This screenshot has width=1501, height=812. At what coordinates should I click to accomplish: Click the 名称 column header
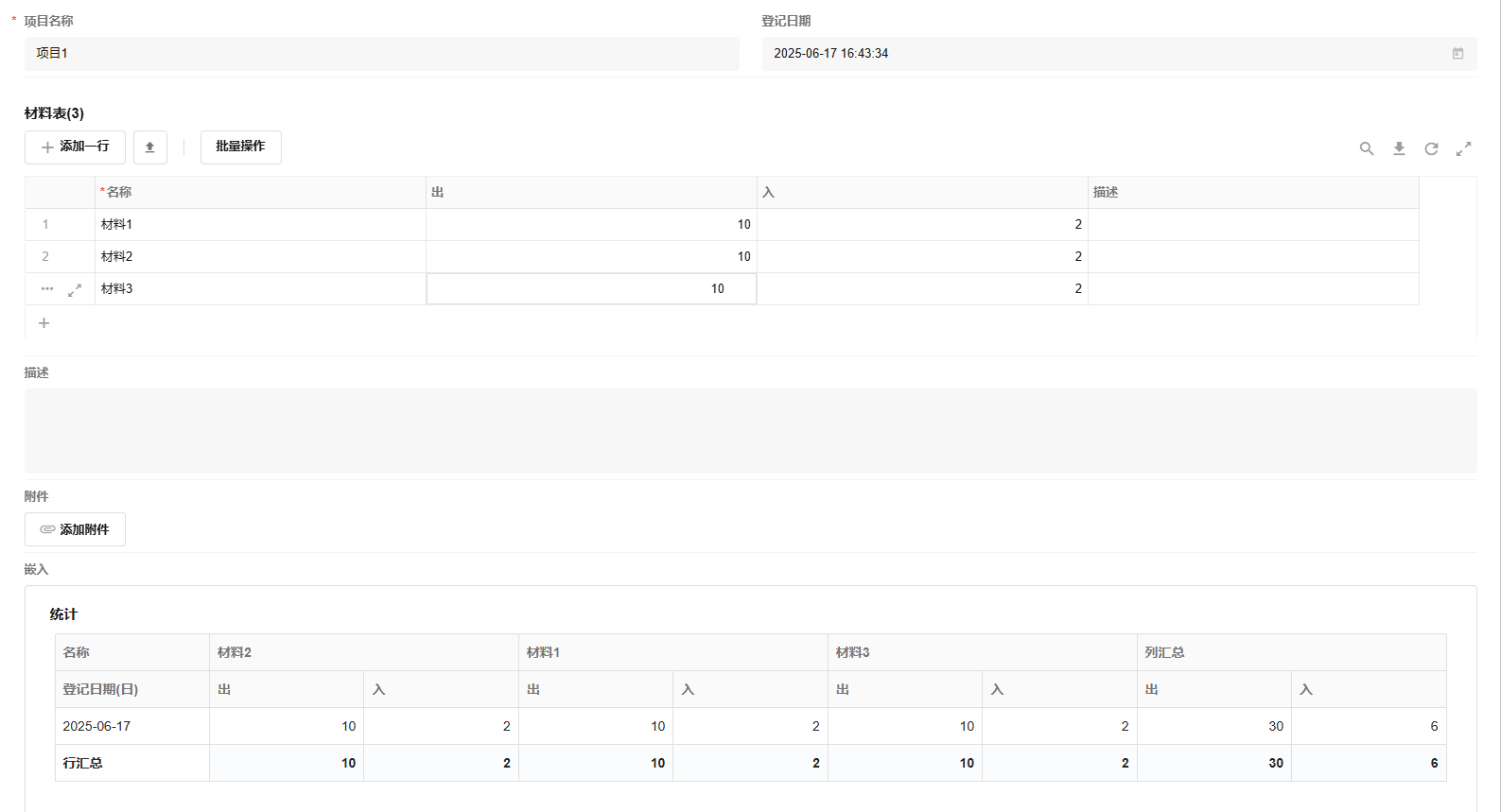(x=260, y=193)
